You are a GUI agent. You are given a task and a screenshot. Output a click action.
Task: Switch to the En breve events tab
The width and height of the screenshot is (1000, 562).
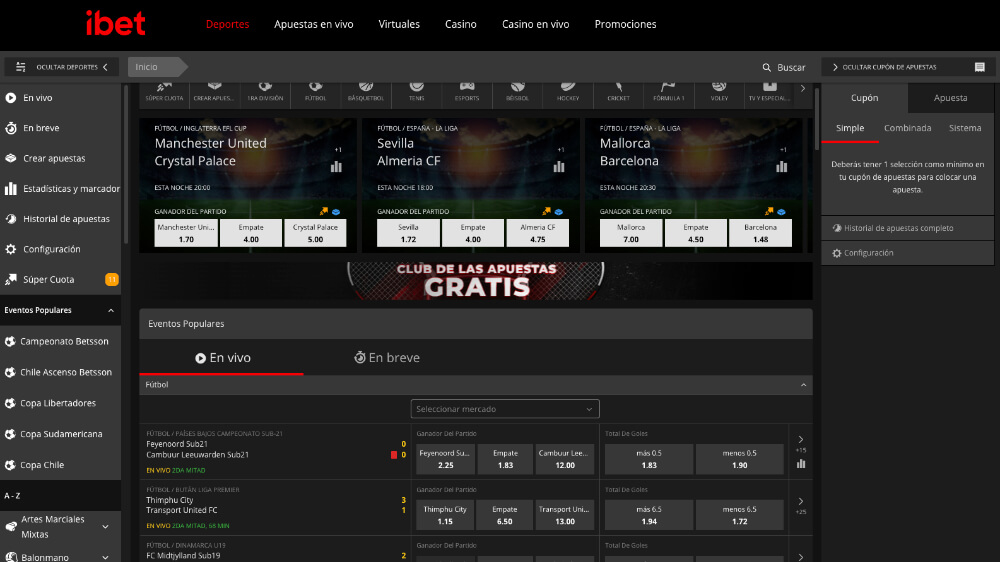pyautogui.click(x=387, y=358)
